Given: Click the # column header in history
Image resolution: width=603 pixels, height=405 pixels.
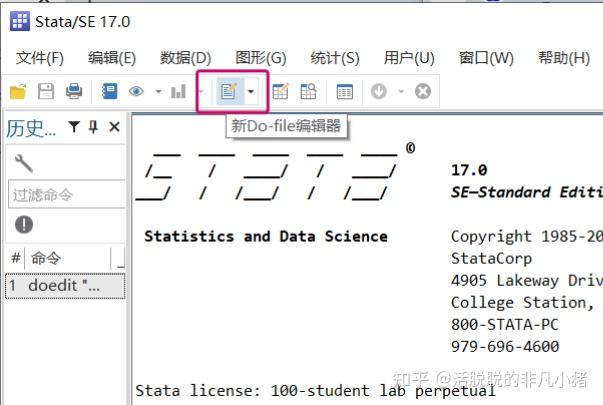Looking at the screenshot, I should [15, 258].
